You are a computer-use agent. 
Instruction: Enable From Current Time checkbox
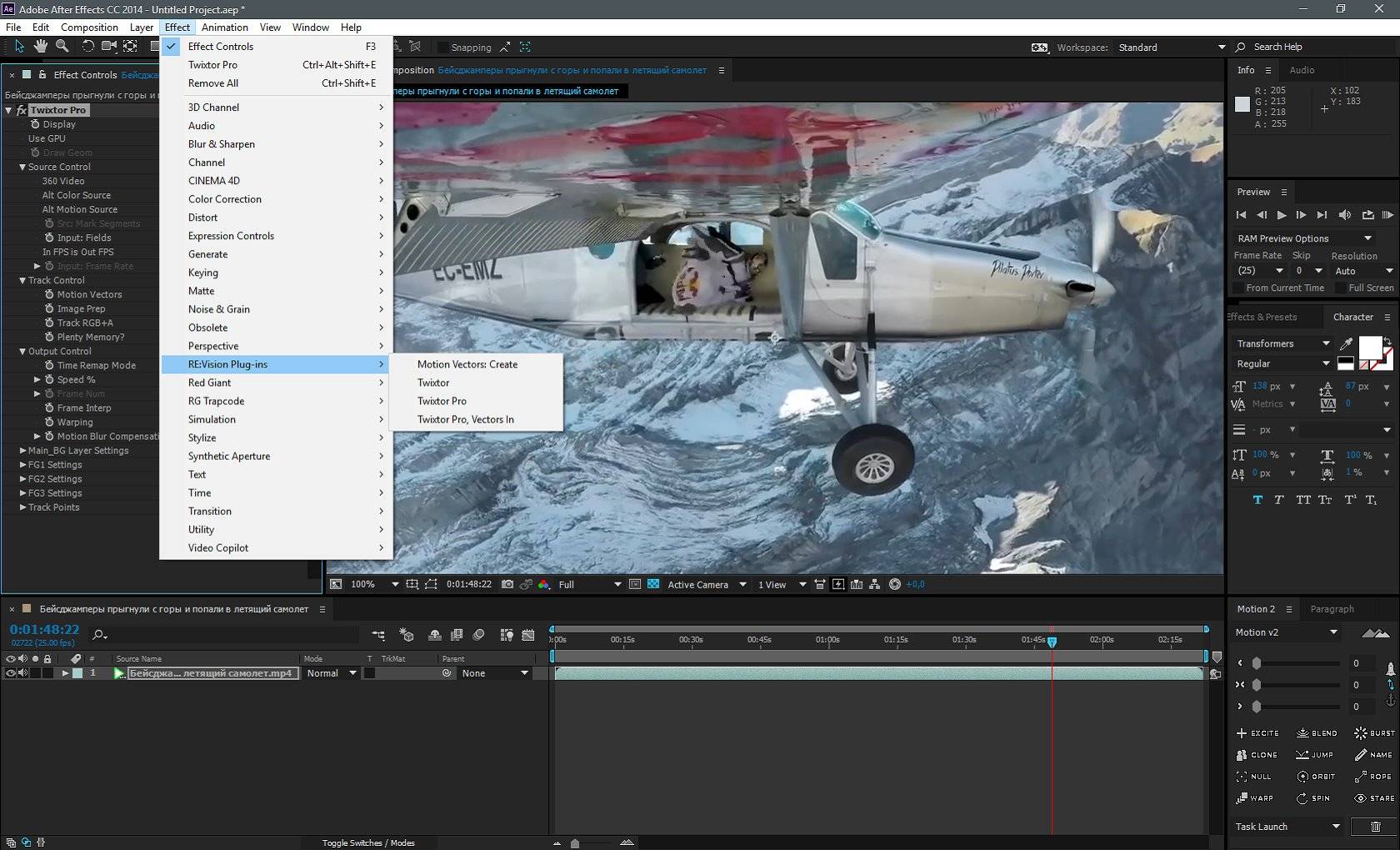point(1239,287)
